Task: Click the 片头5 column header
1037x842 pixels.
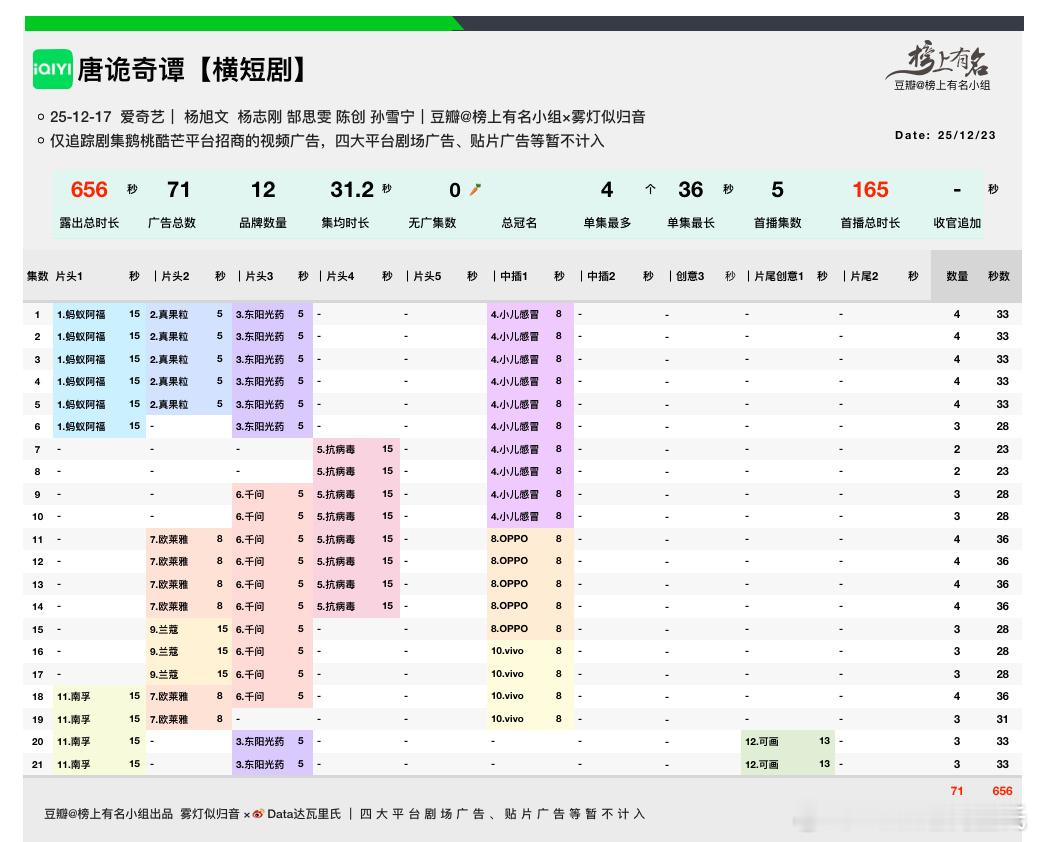Action: coord(427,276)
